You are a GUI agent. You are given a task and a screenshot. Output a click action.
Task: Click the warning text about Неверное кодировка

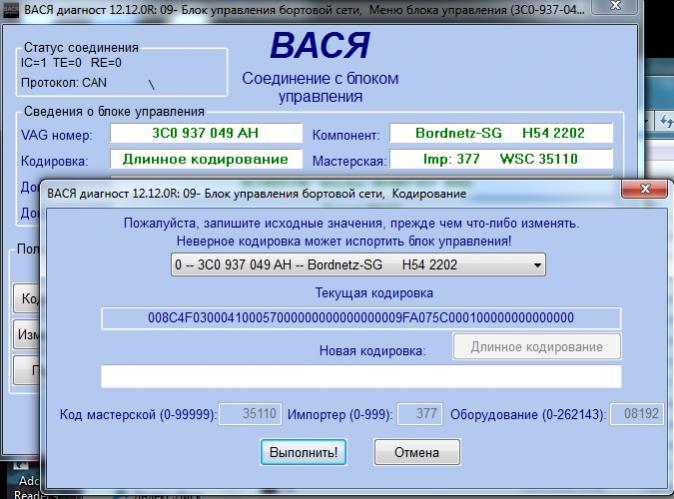click(344, 241)
